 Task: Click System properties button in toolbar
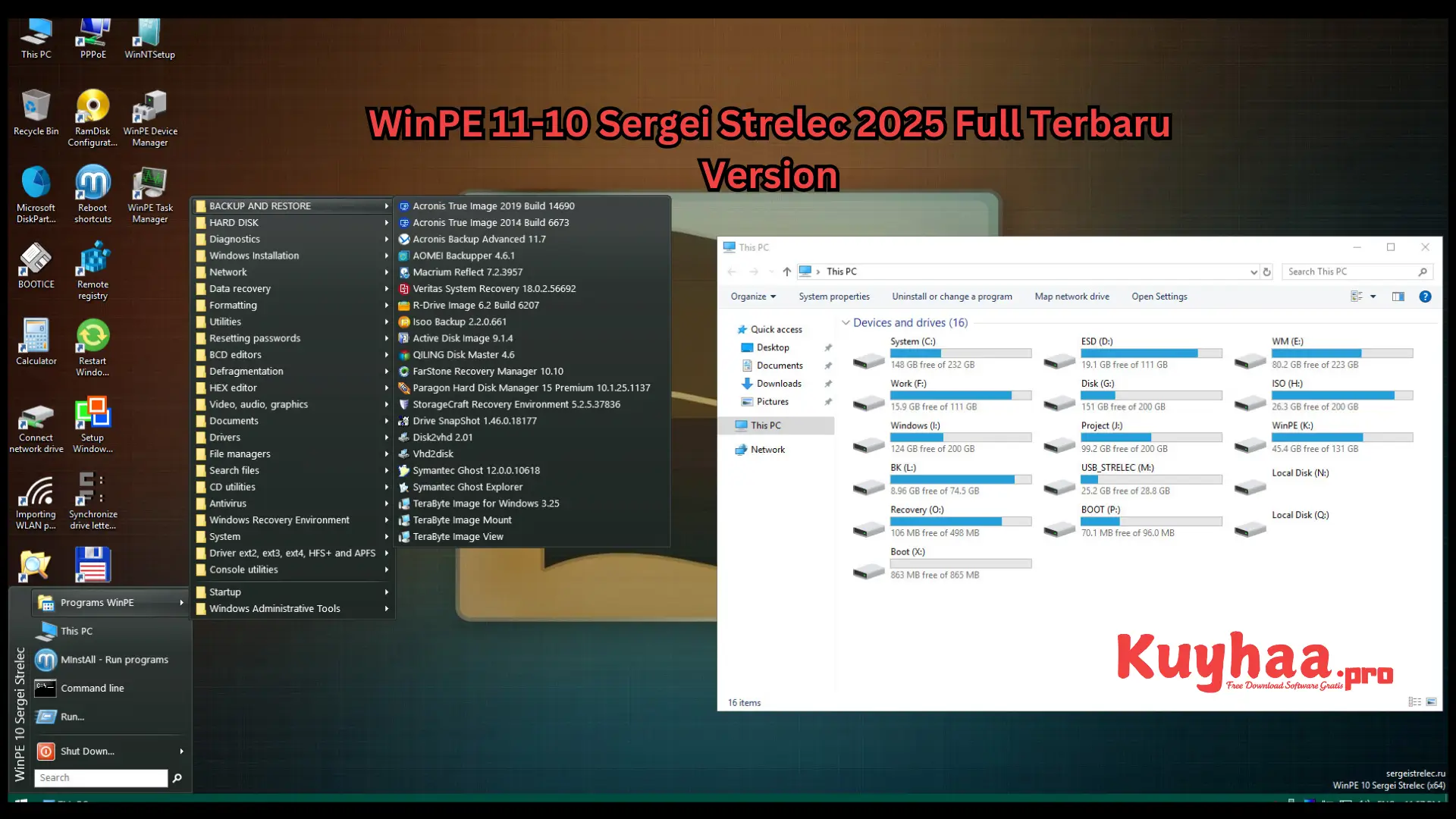833,296
